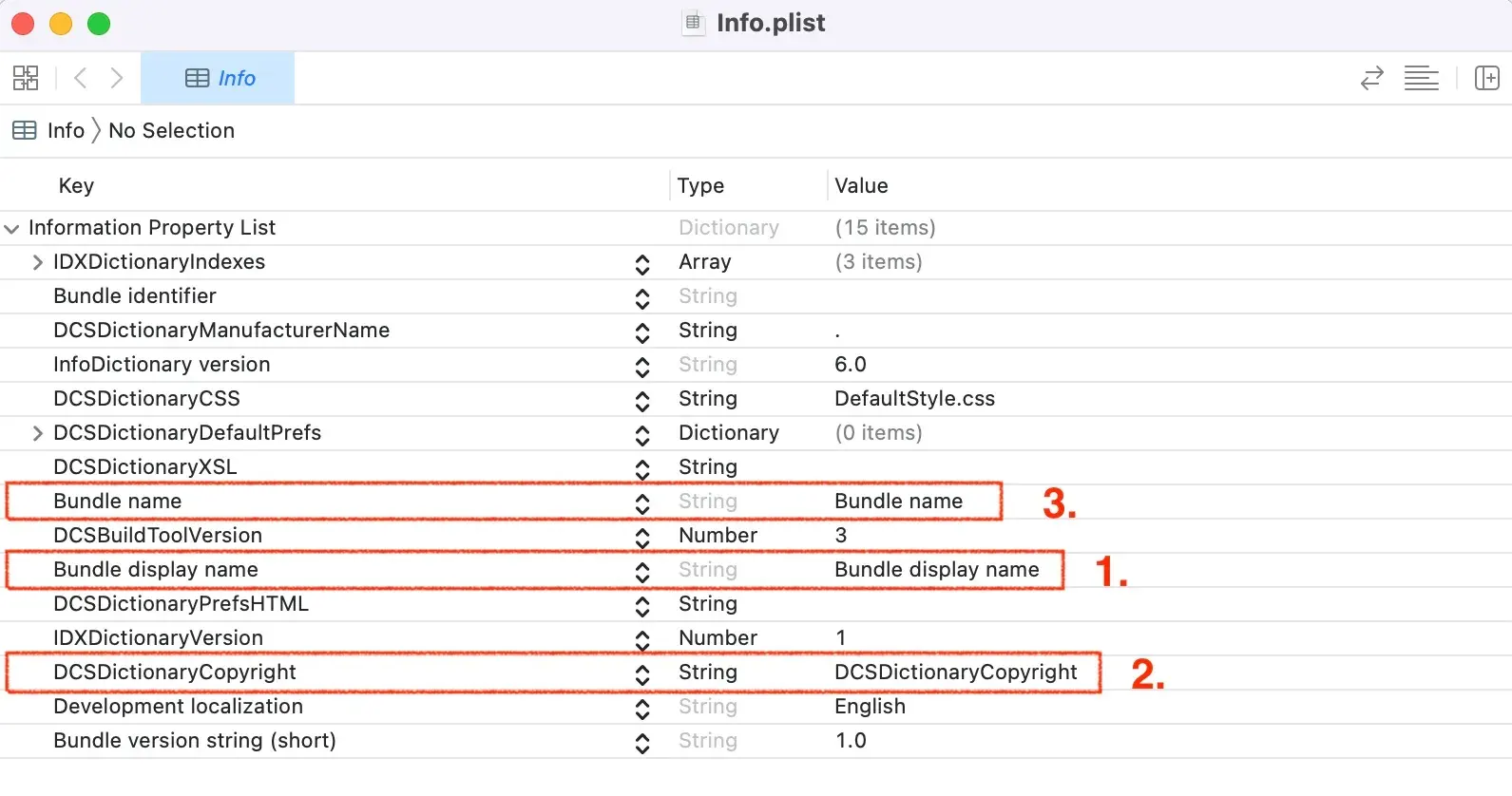Open key stepper for IDXDictionaryVersion
The width and height of the screenshot is (1512, 796).
tap(642, 640)
